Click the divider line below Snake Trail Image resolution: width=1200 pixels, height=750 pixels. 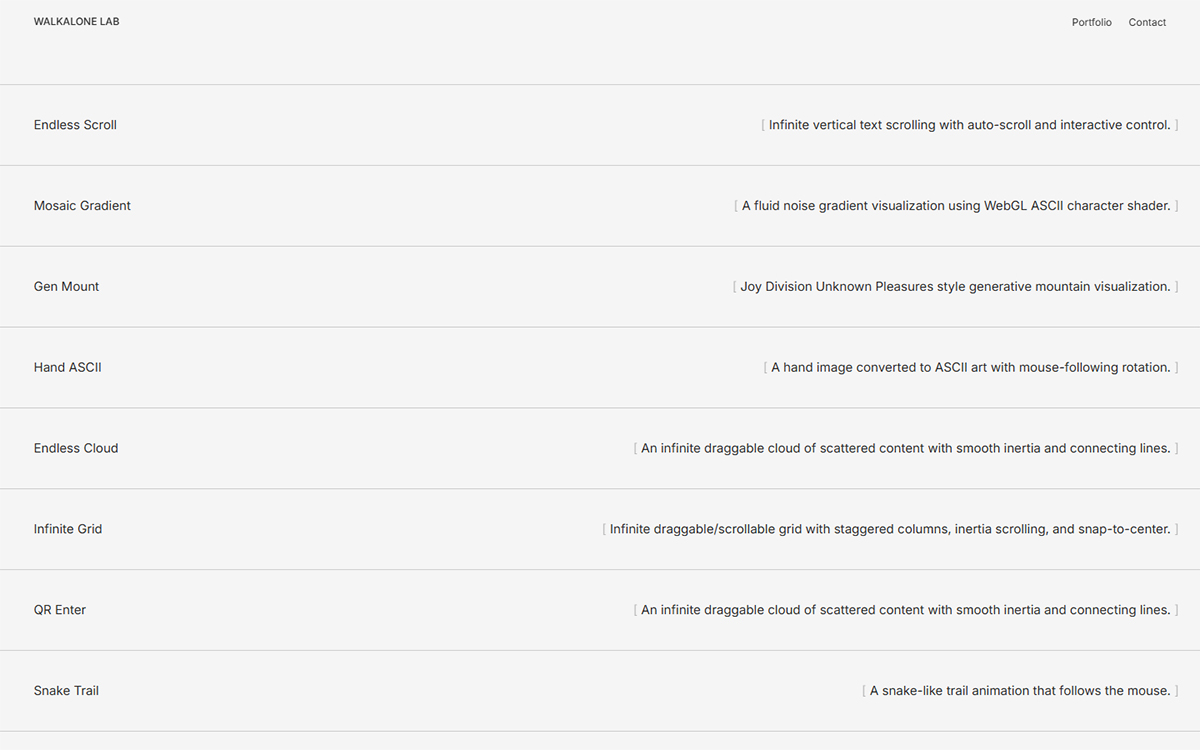pos(600,731)
